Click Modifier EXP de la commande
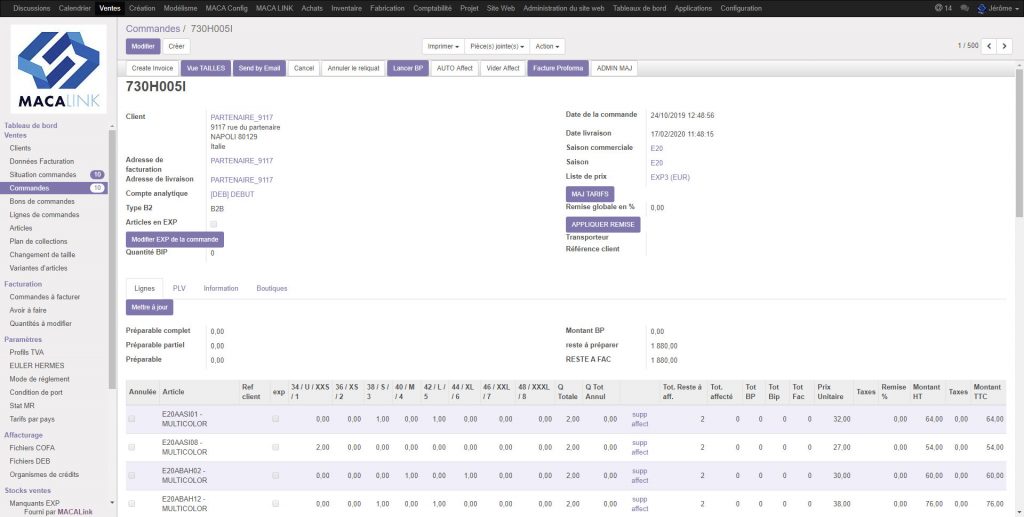The width and height of the screenshot is (1024, 517). [x=175, y=240]
